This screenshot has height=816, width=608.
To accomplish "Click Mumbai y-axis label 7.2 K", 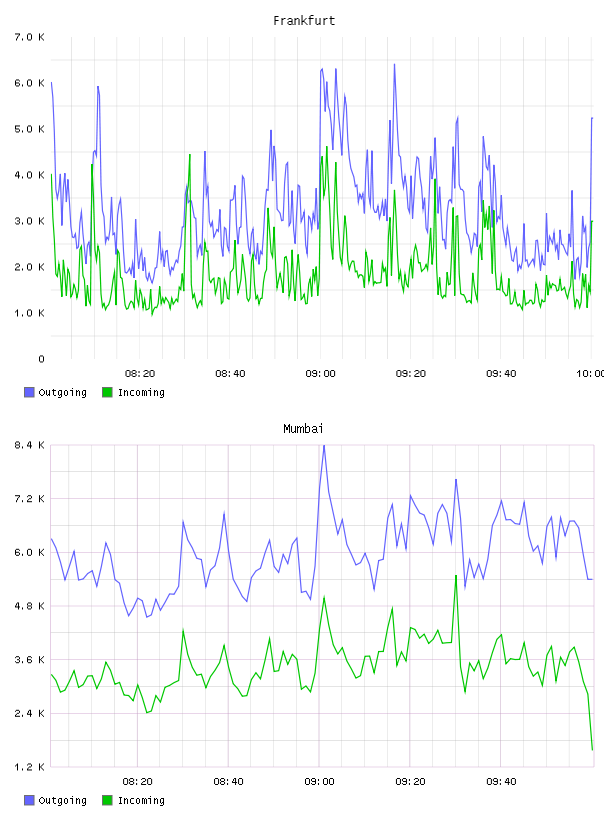I will click(30, 499).
